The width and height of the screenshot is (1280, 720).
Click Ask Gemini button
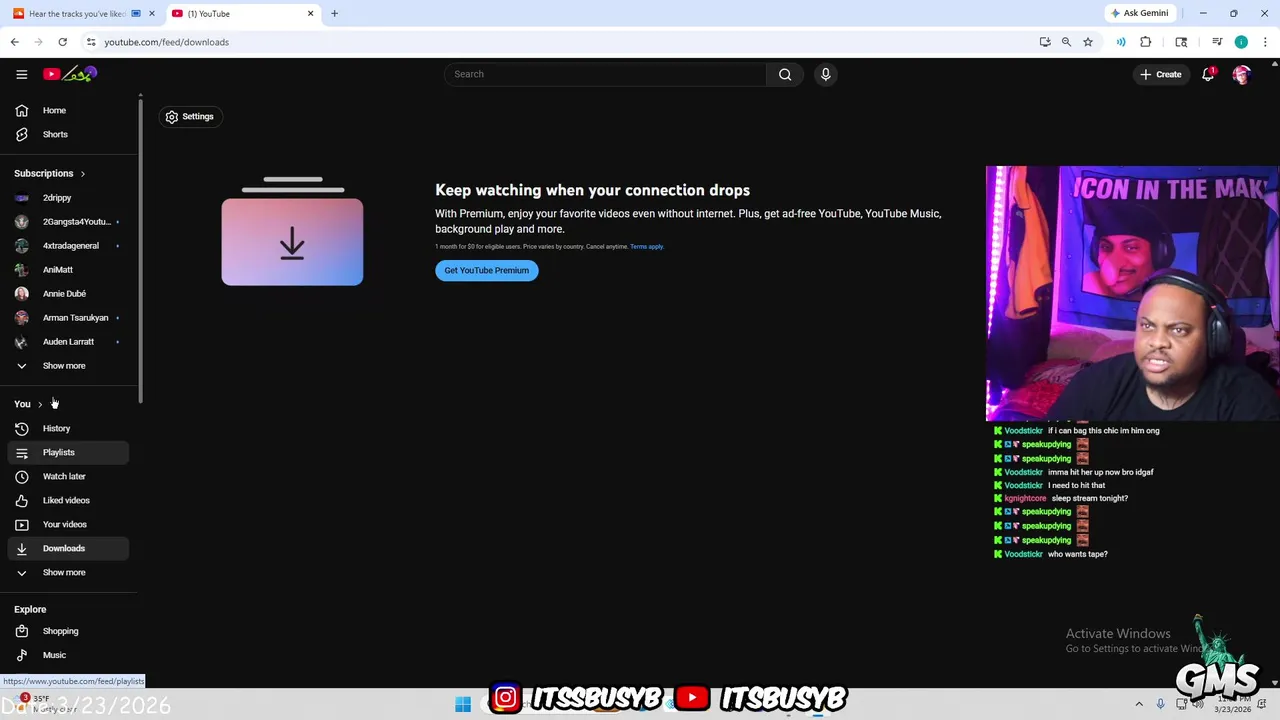[1138, 13]
